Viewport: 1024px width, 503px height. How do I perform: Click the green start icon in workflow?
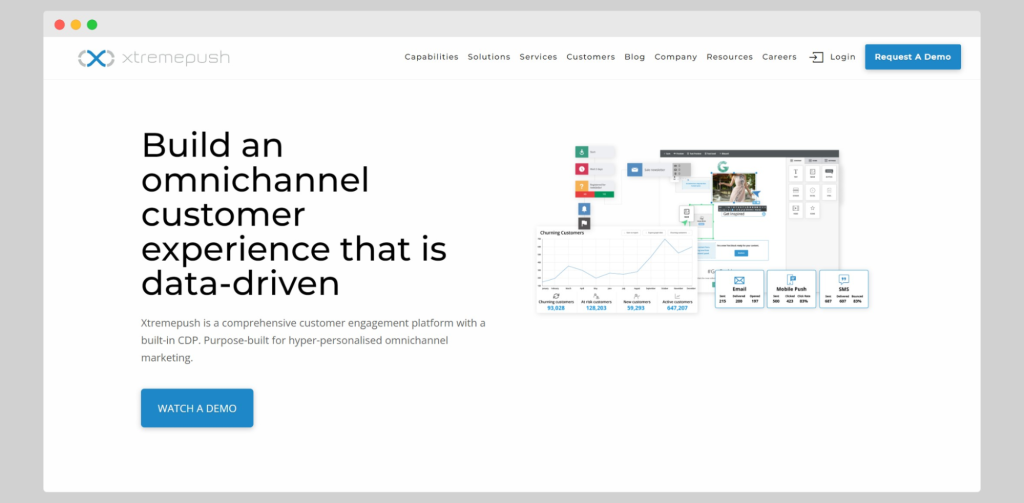point(581,152)
